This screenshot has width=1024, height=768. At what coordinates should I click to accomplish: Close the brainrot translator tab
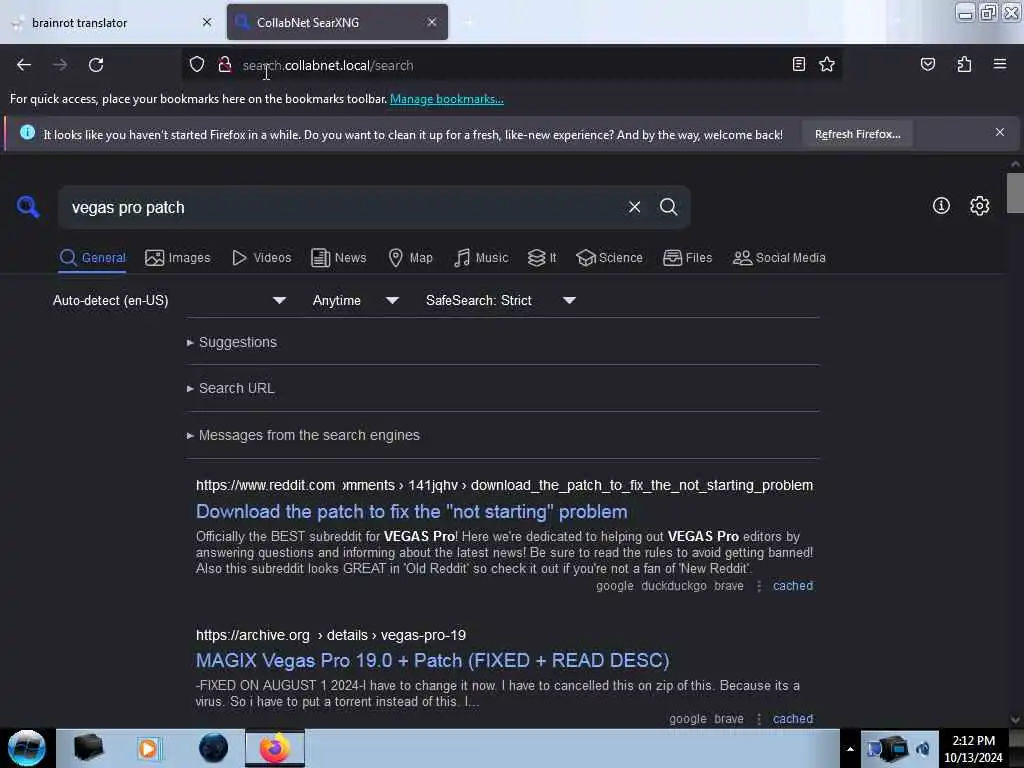[x=207, y=22]
